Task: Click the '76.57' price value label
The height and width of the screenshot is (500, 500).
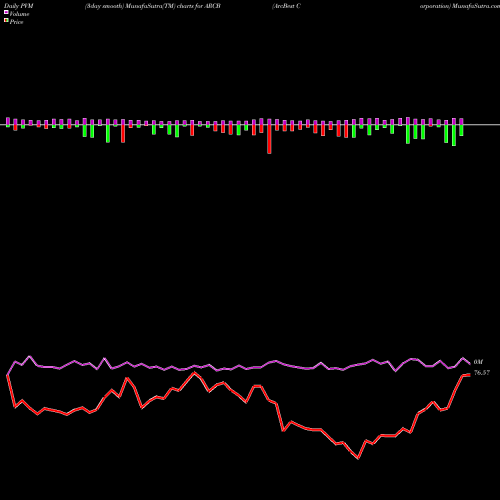Action: pyautogui.click(x=482, y=373)
